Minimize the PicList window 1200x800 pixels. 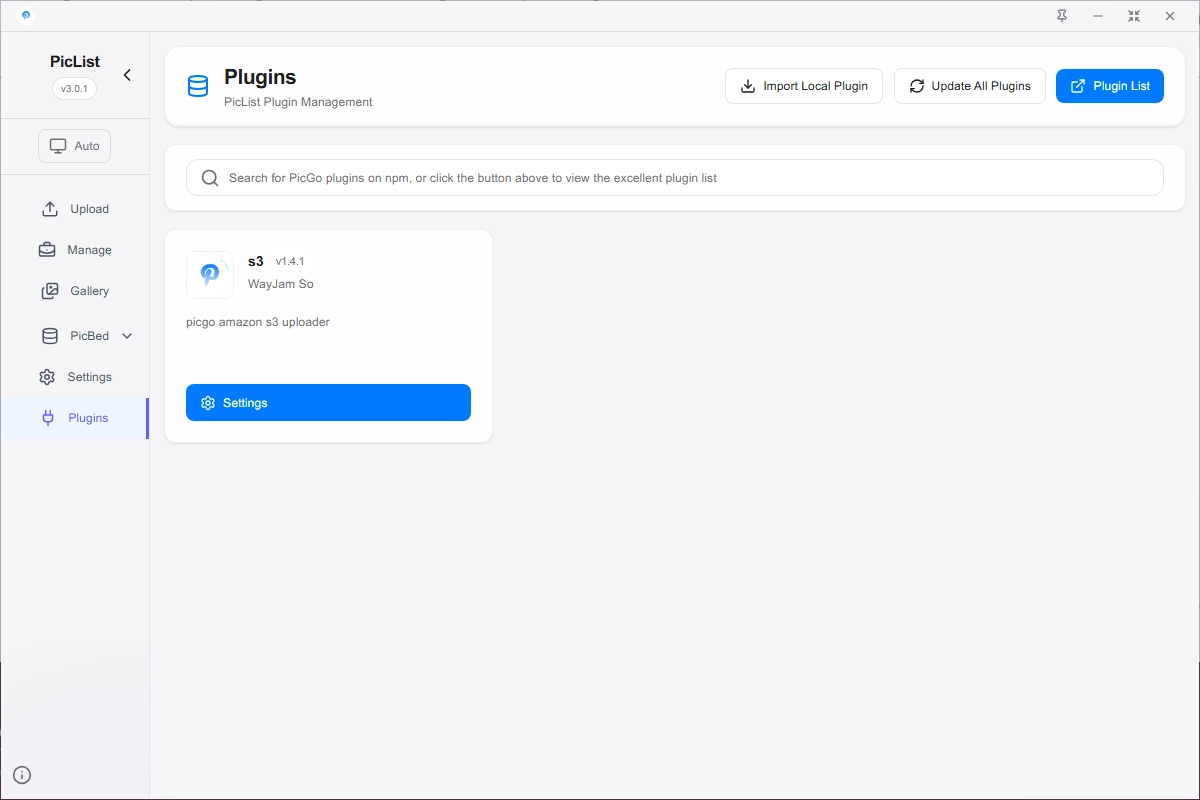pyautogui.click(x=1098, y=16)
